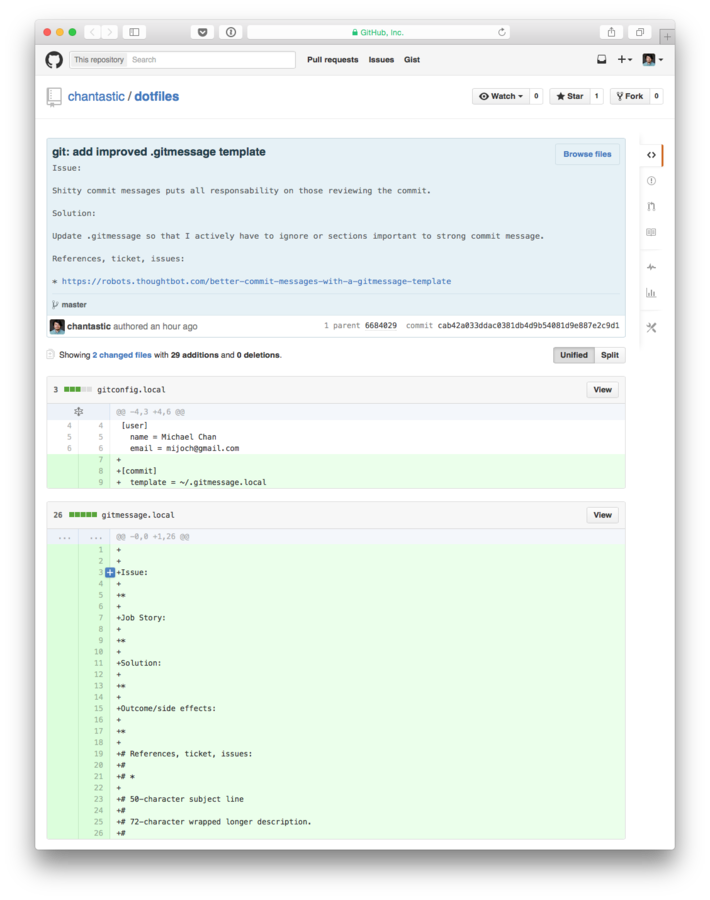Open the chantastic author name link
The image size is (710, 900).
pyautogui.click(x=89, y=326)
